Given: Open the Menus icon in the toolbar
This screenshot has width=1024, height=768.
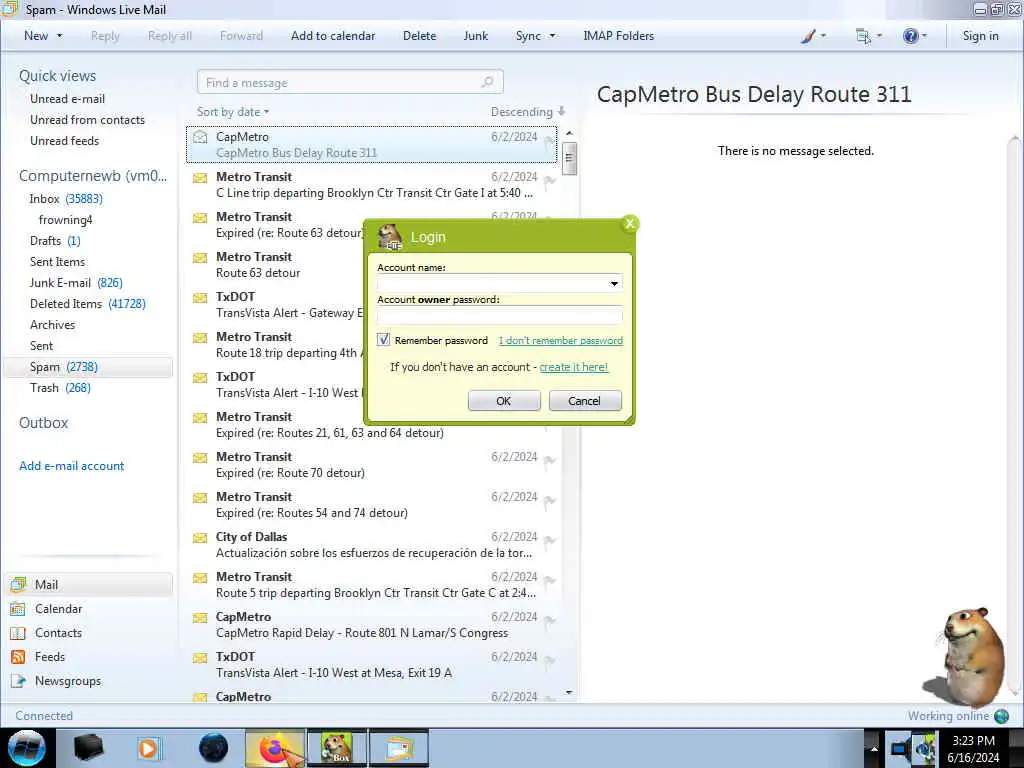Looking at the screenshot, I should (x=863, y=36).
